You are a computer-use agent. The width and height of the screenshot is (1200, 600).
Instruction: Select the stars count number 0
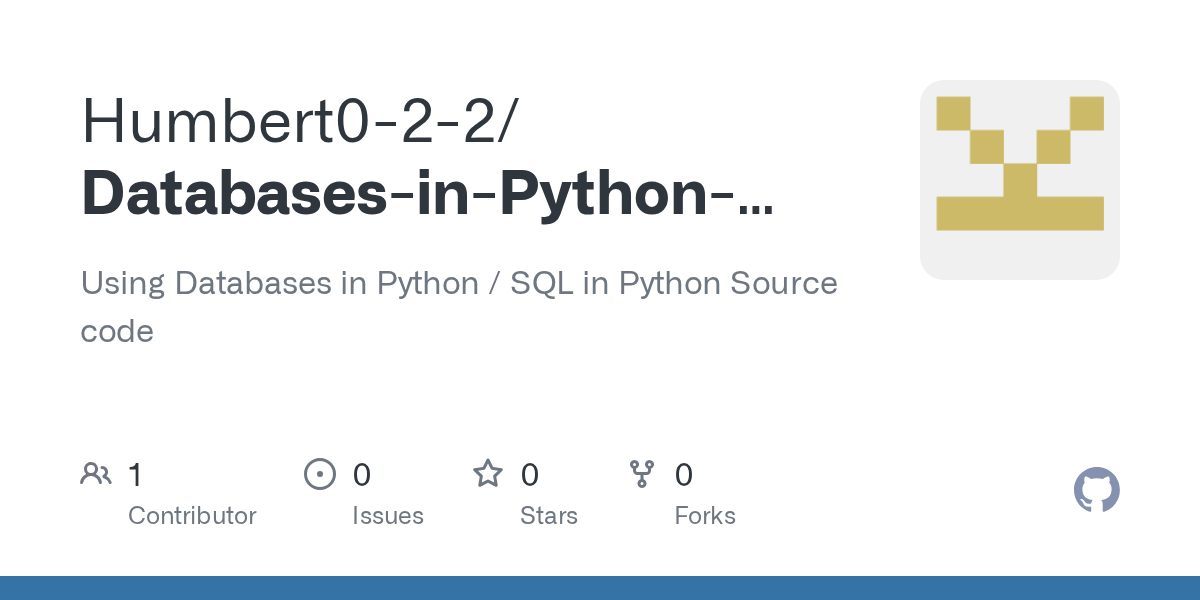click(x=530, y=474)
